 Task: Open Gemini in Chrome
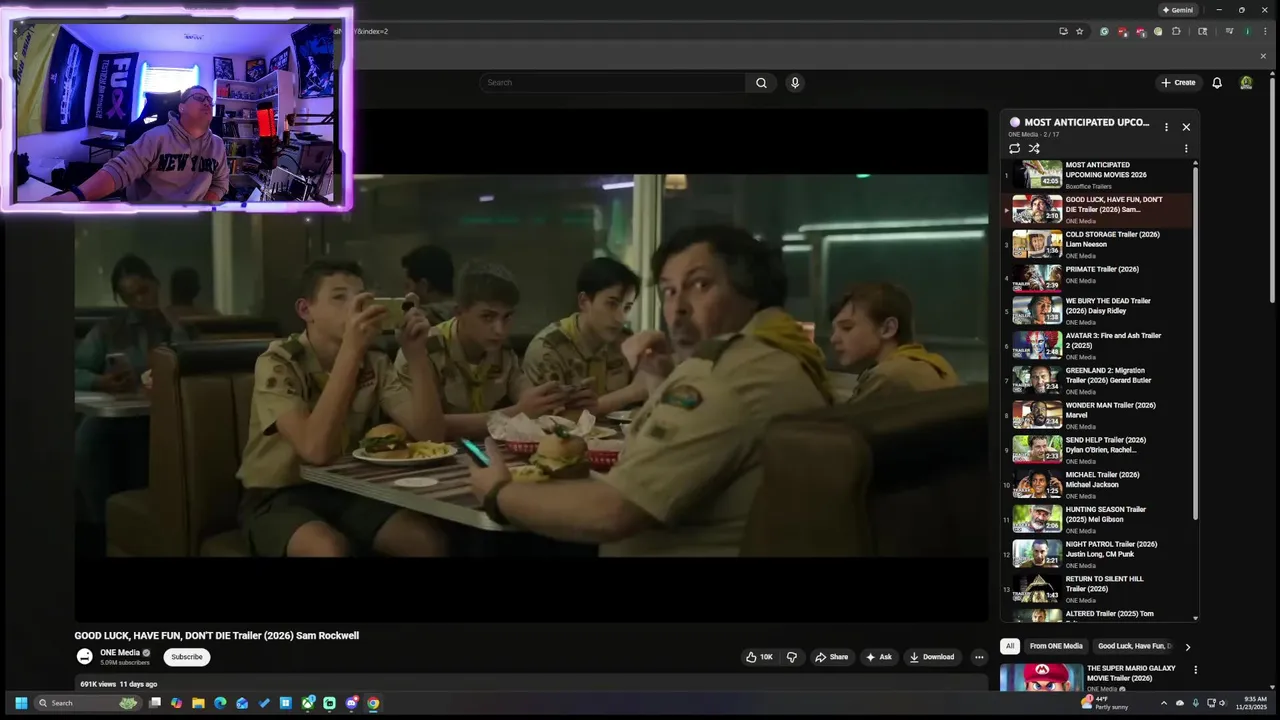[1178, 10]
